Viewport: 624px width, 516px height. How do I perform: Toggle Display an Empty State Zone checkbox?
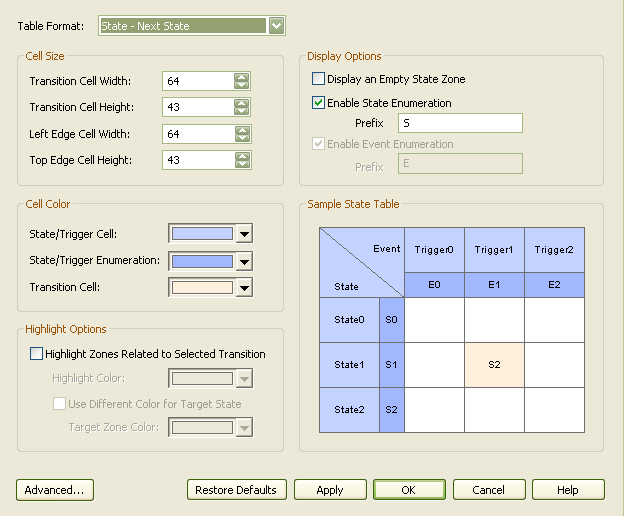coord(319,79)
